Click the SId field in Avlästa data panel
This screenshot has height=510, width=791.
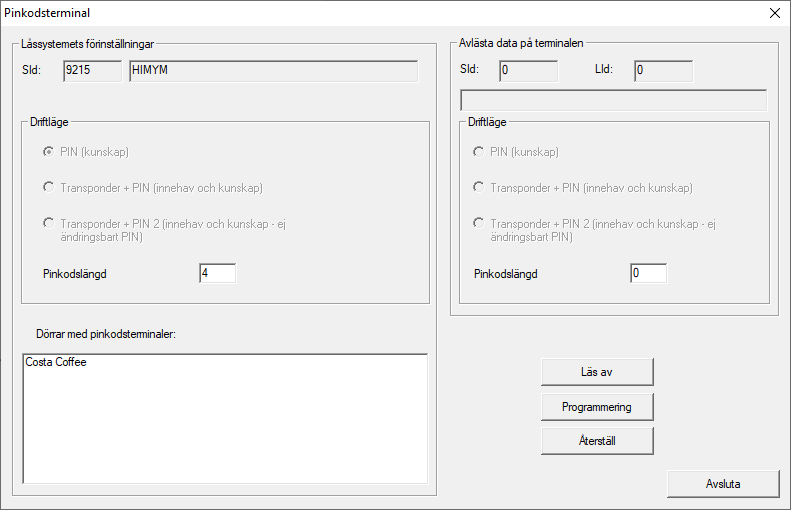tap(527, 70)
